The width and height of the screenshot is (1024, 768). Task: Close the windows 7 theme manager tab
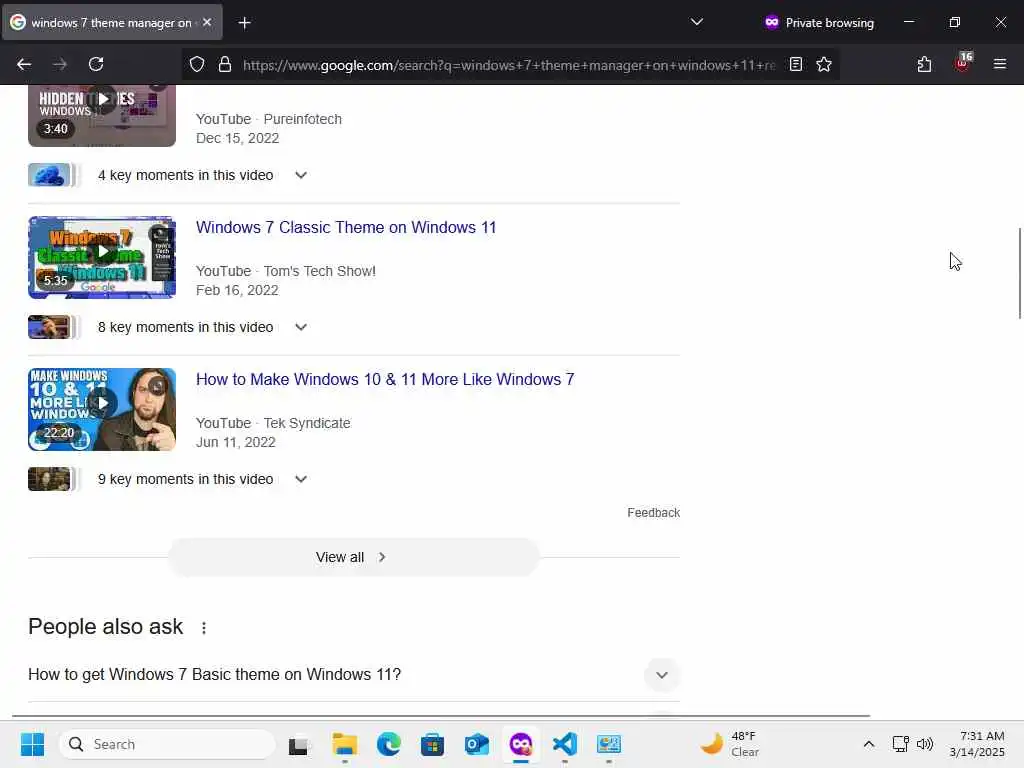pyautogui.click(x=207, y=22)
